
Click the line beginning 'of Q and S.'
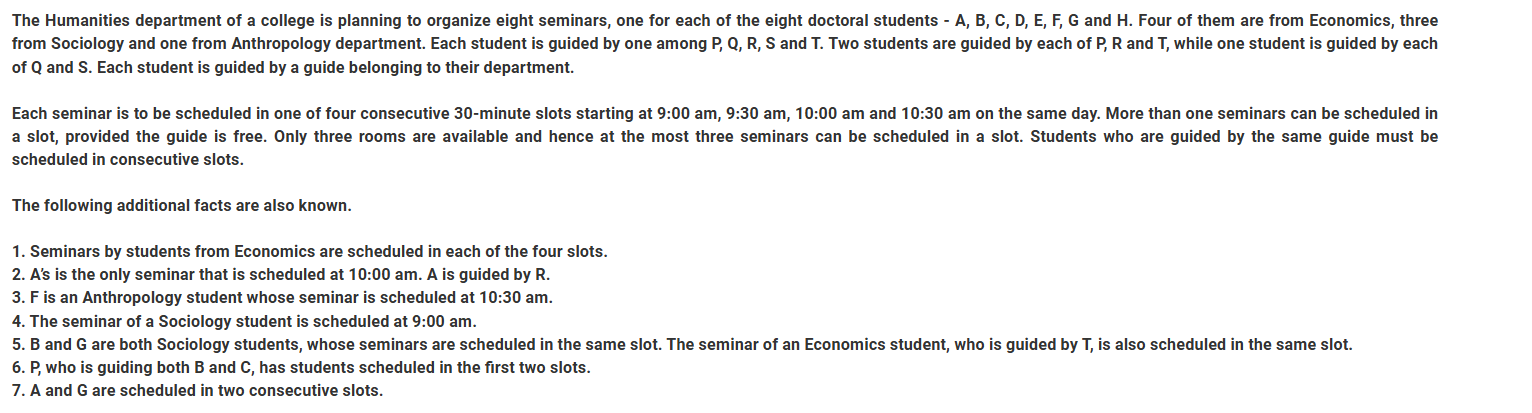click(293, 68)
